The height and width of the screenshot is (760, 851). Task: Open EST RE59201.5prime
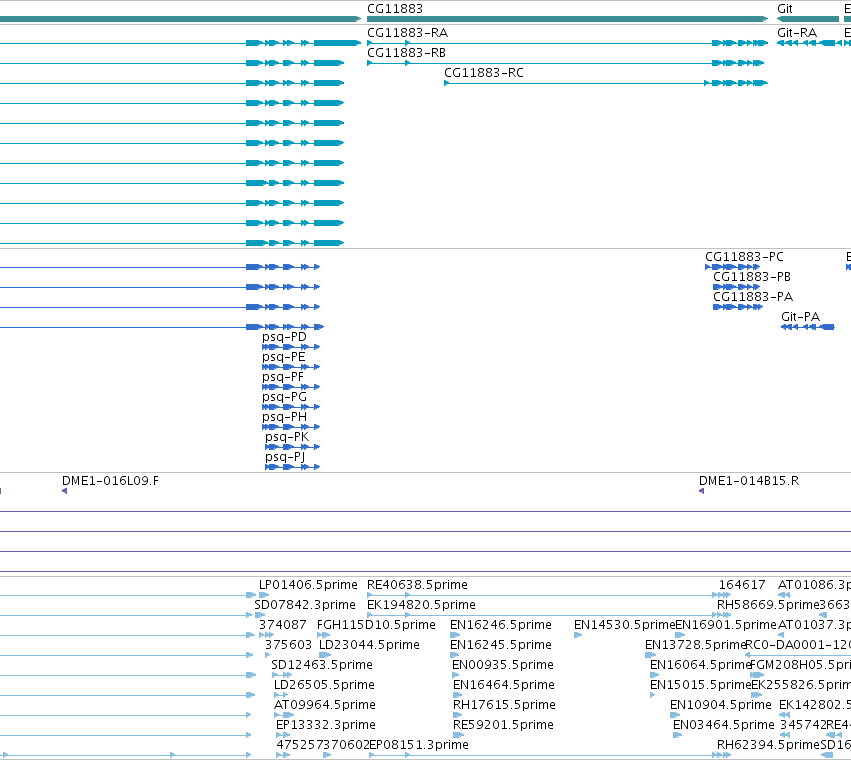point(503,725)
